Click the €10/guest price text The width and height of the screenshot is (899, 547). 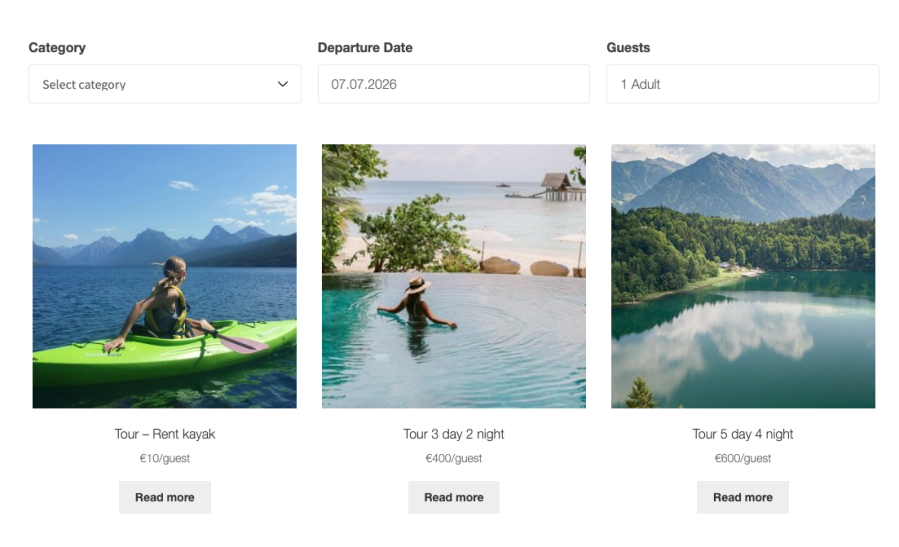pyautogui.click(x=165, y=458)
